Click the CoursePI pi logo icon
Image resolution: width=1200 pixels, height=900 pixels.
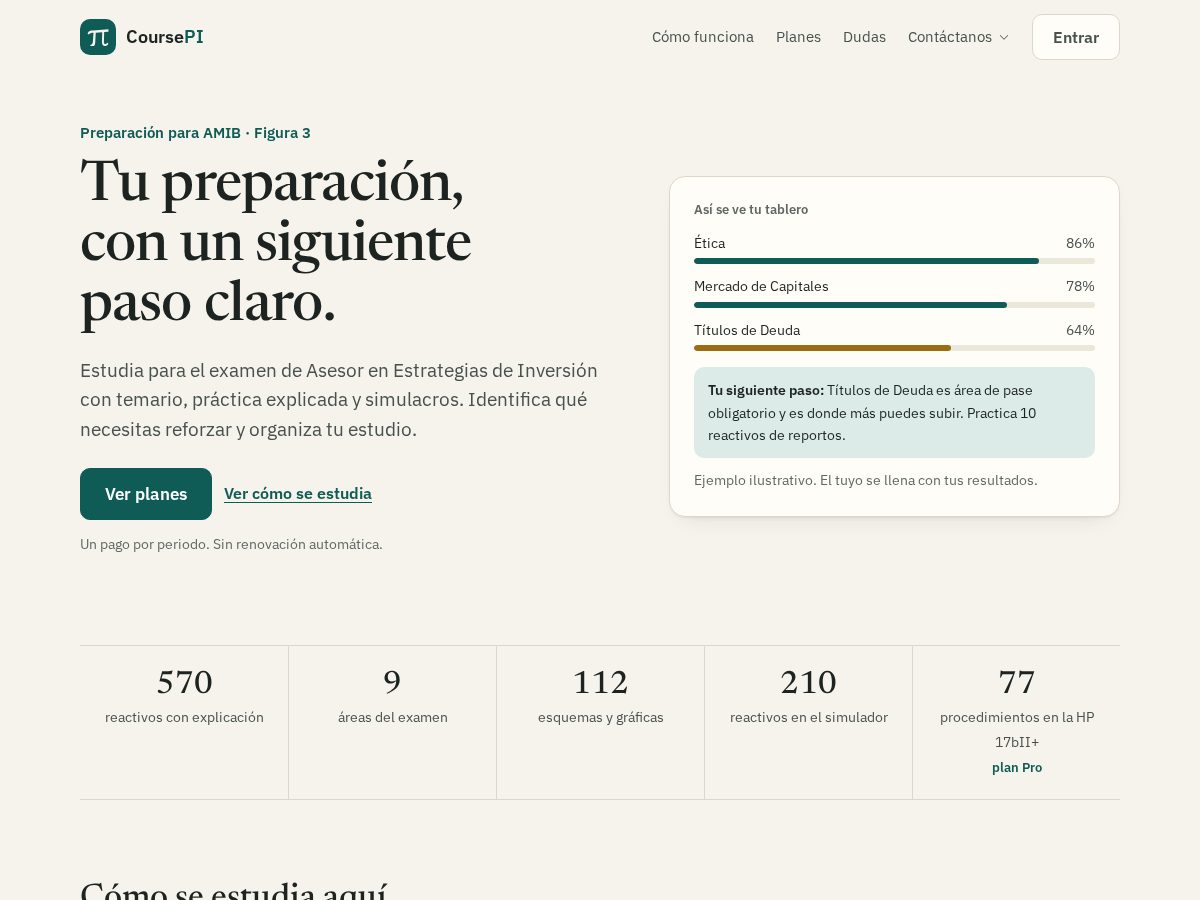[98, 37]
